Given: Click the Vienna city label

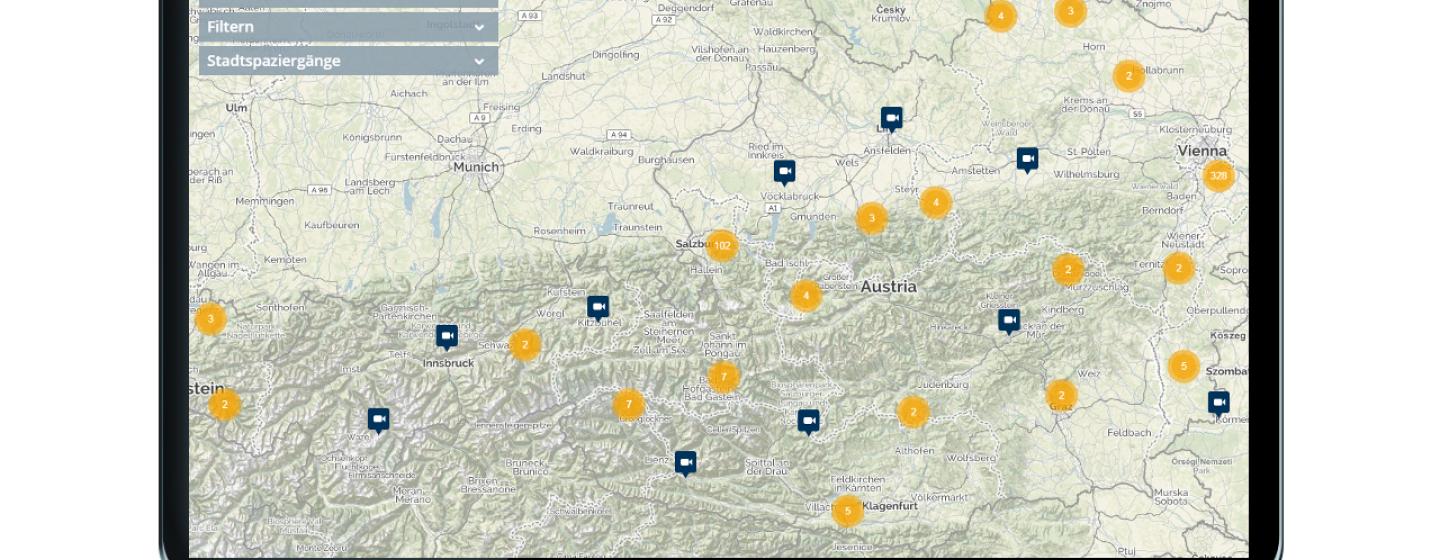Looking at the screenshot, I should tap(1202, 150).
